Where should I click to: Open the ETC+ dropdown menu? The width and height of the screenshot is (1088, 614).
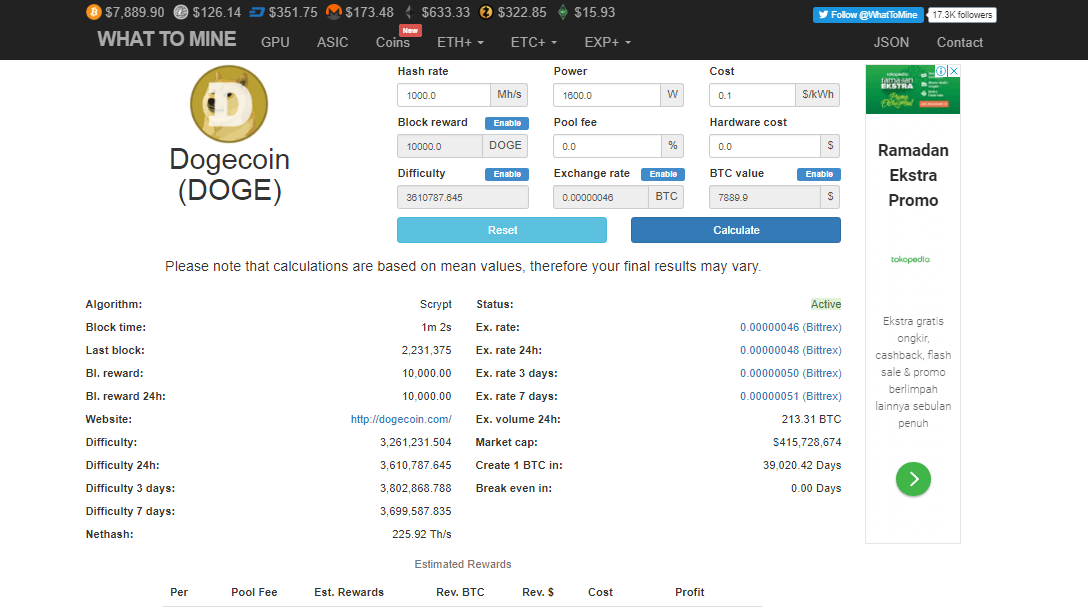click(x=534, y=42)
